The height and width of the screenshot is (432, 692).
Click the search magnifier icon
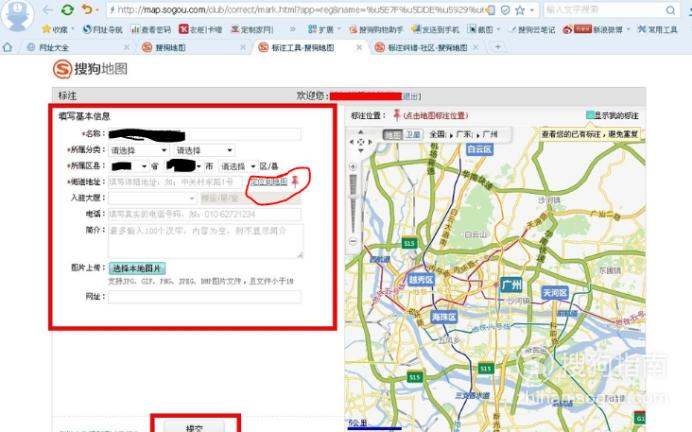(670, 10)
